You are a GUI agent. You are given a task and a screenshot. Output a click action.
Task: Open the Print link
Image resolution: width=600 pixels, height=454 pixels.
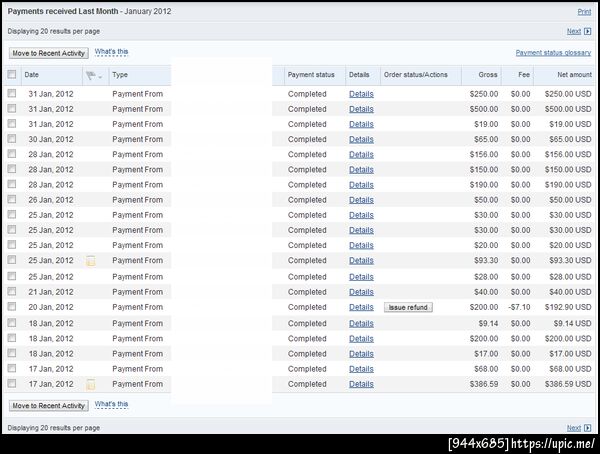[584, 12]
